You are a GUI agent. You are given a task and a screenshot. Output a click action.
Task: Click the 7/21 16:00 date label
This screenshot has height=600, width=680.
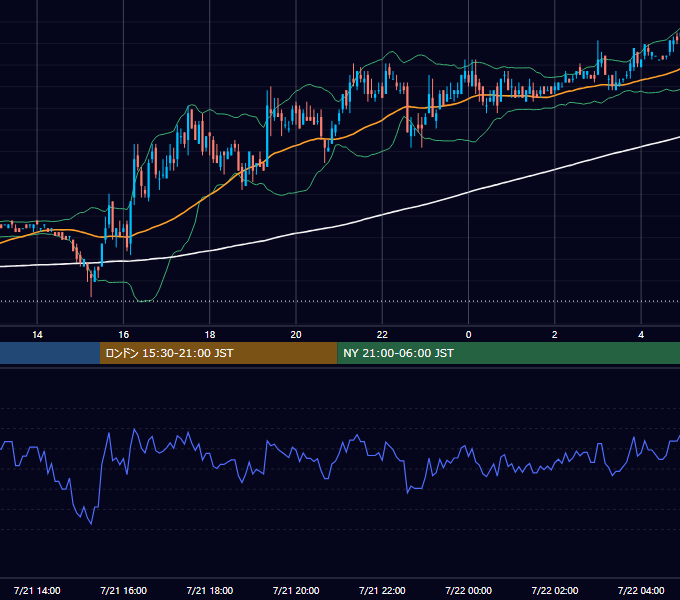(x=124, y=591)
